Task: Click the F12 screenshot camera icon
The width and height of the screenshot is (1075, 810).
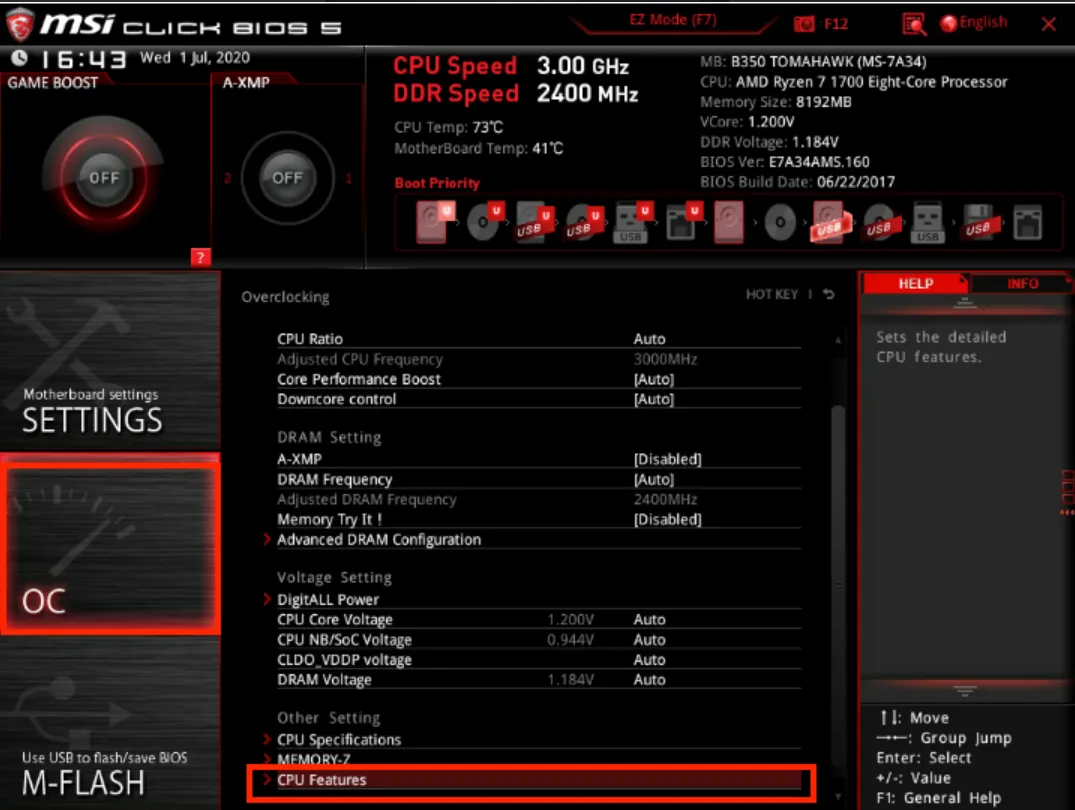Action: click(x=804, y=24)
